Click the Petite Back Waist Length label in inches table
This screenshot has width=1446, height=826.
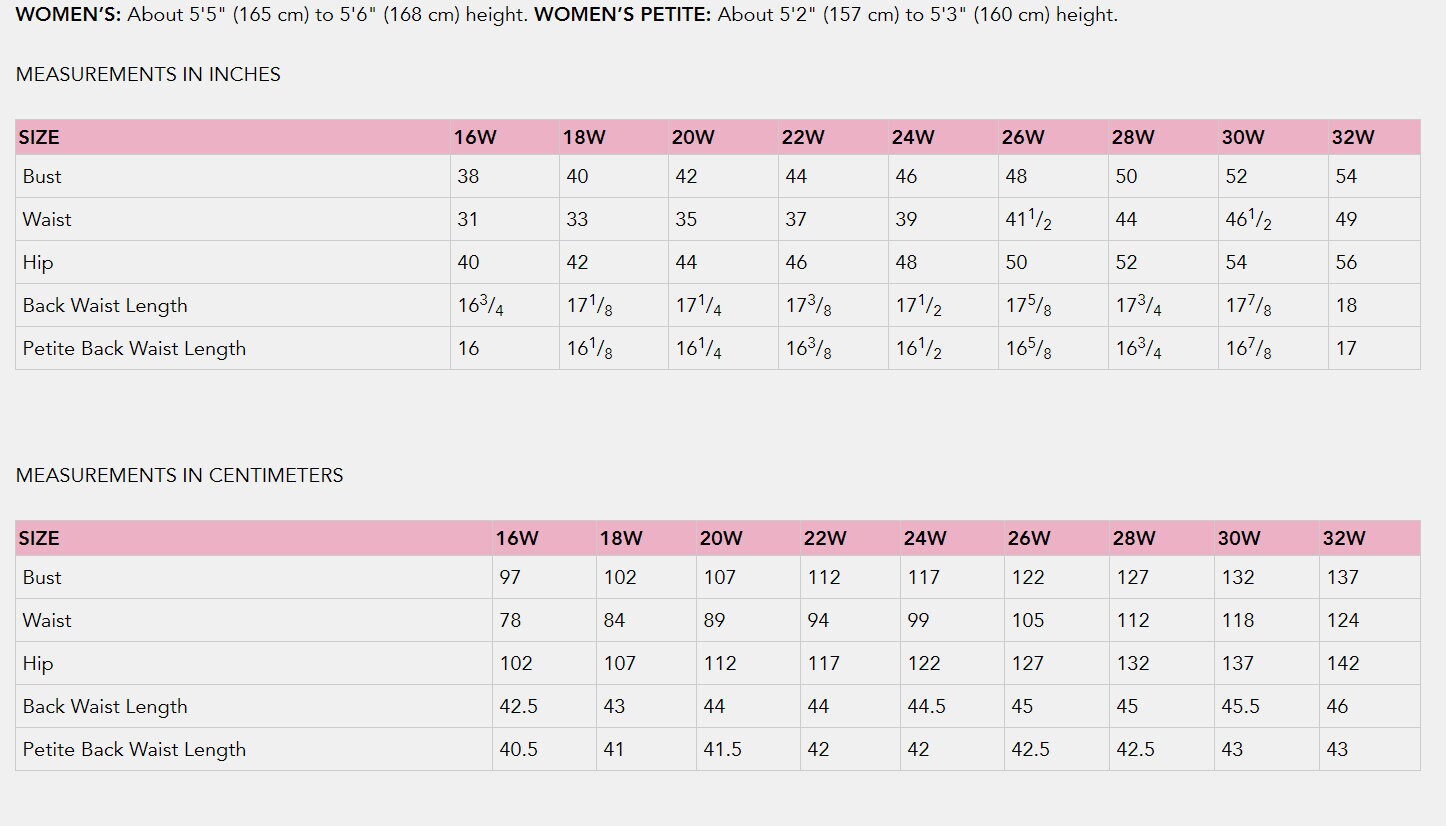(x=134, y=349)
